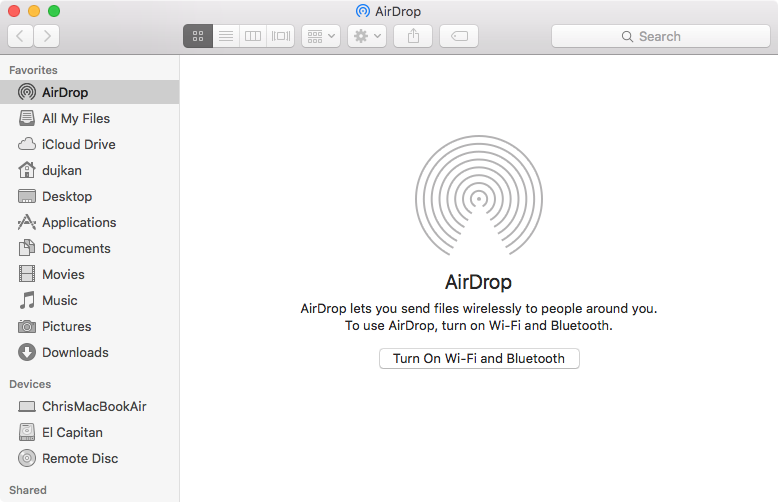Click the AirDrop icon in the title bar
This screenshot has width=778, height=502.
(x=363, y=11)
